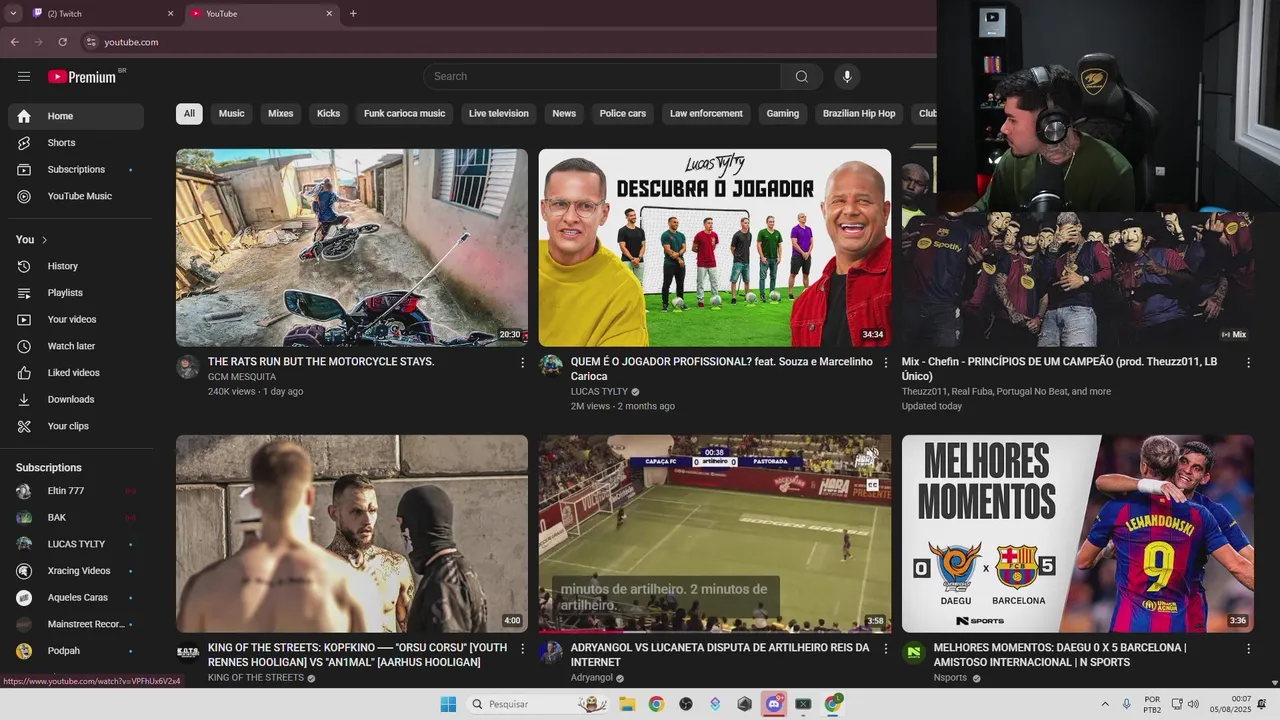Open Home in sidebar
The image size is (1280, 720).
click(76, 116)
